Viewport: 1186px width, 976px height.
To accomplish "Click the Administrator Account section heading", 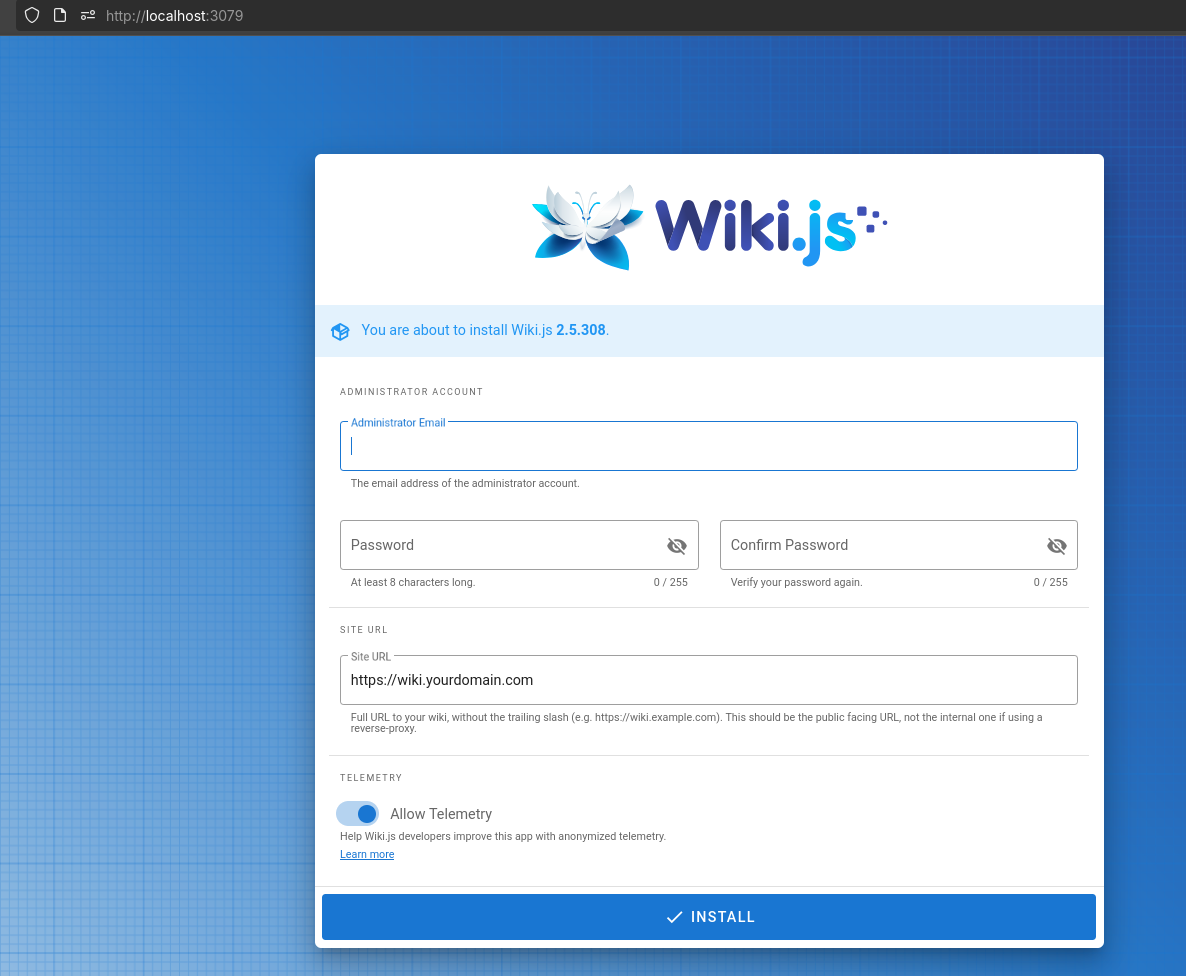I will (x=411, y=392).
